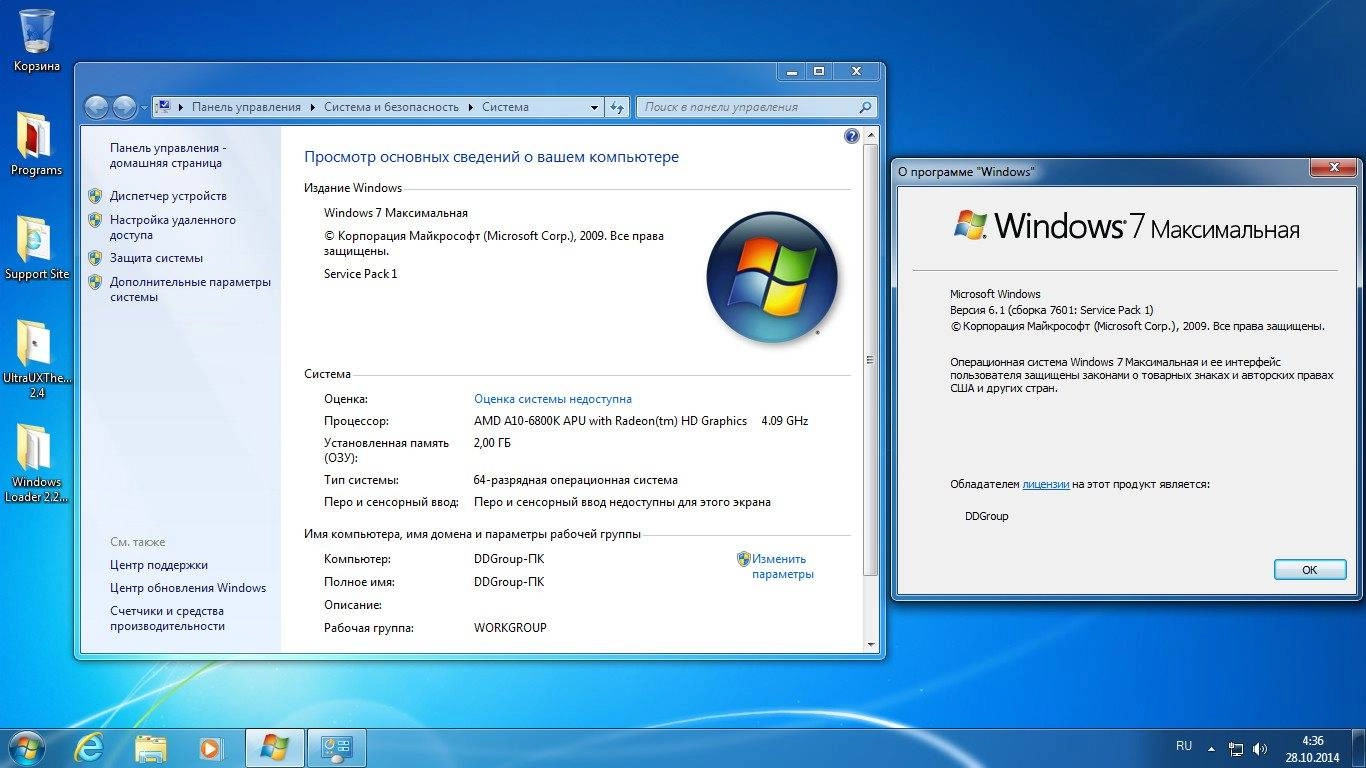Click the shield icon beside Защита системы
This screenshot has width=1366, height=768.
click(95, 258)
